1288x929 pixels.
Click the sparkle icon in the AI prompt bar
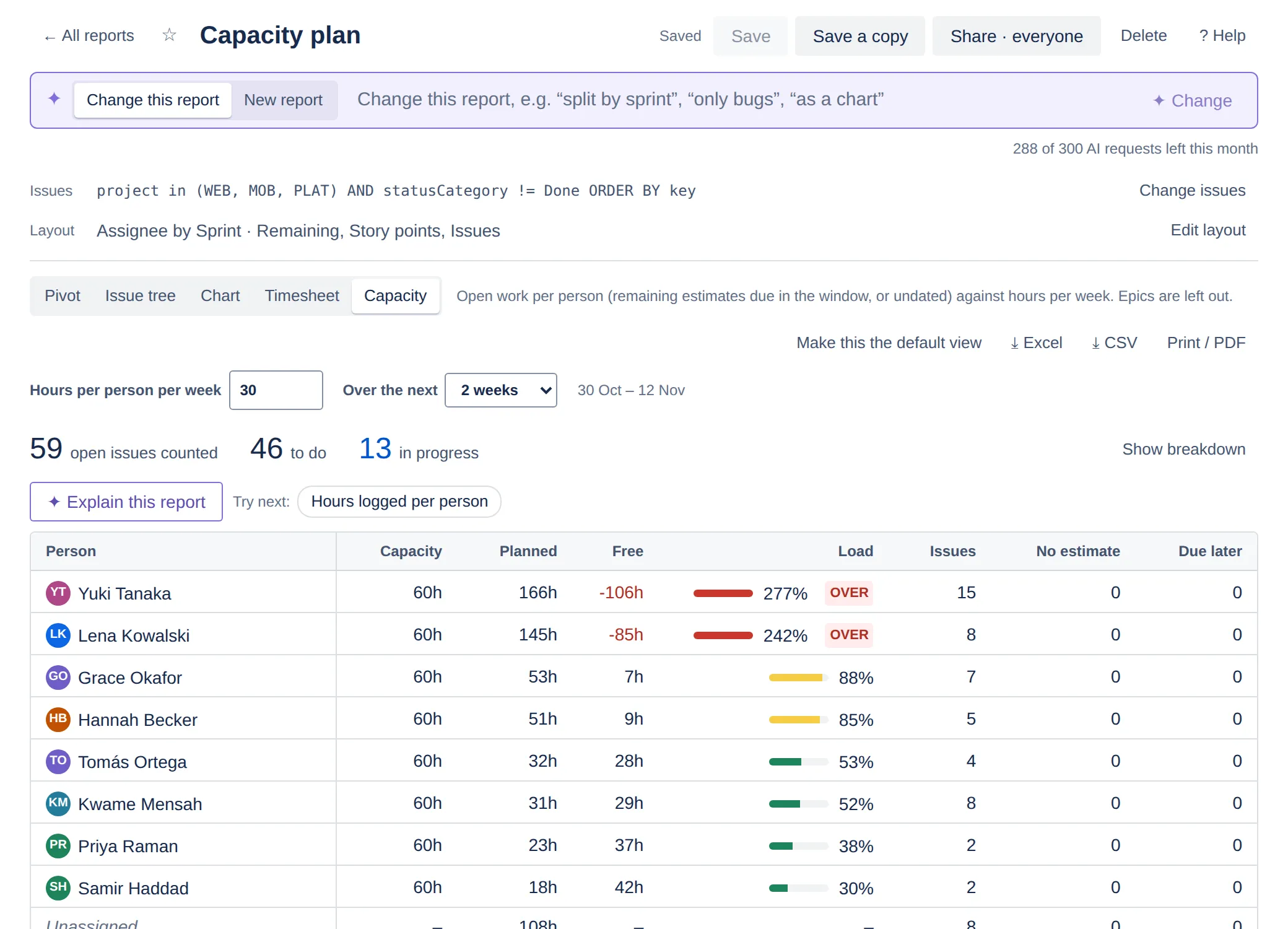click(x=54, y=99)
